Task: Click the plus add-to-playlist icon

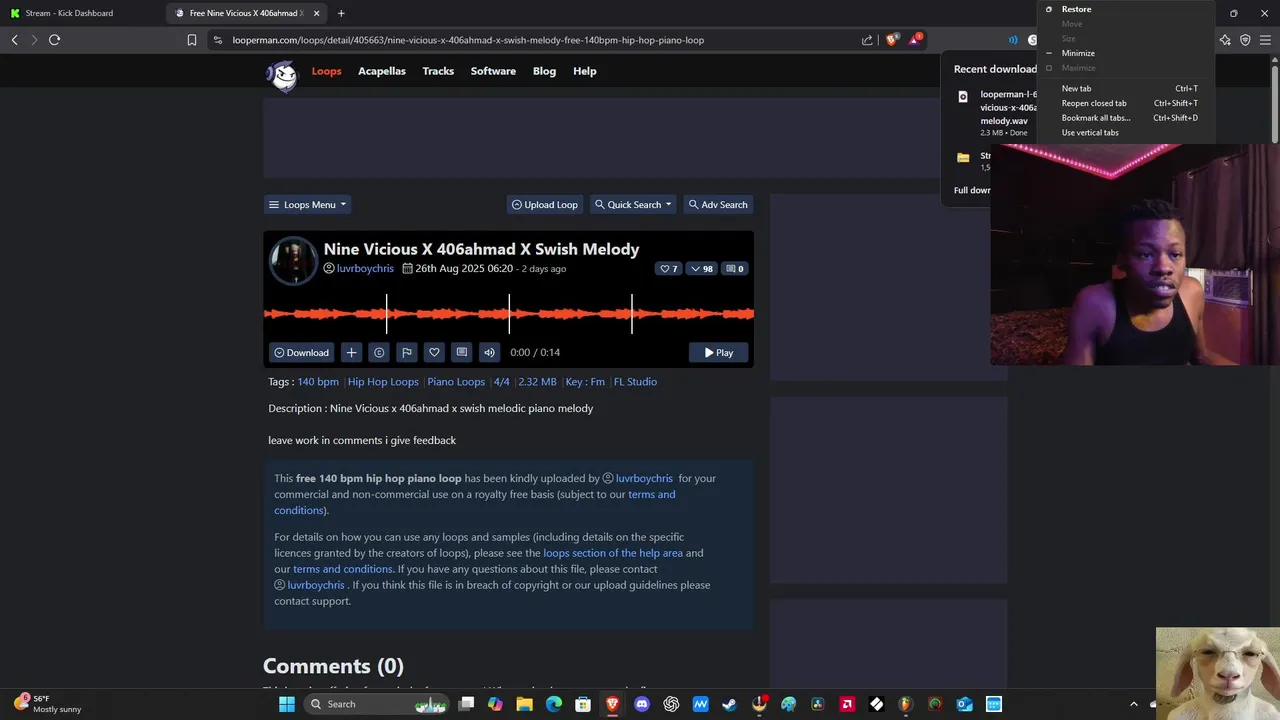Action: pos(351,352)
